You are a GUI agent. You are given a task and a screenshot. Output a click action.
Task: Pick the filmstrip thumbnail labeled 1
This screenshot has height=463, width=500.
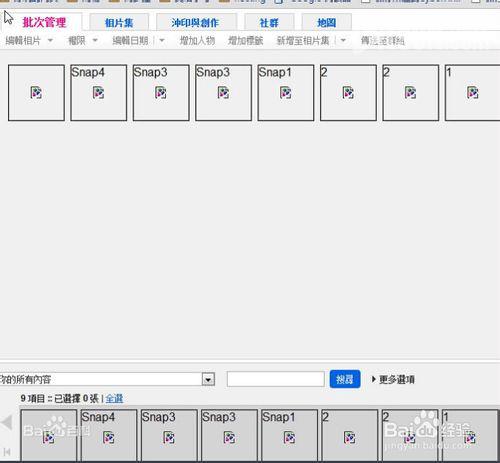(x=470, y=435)
